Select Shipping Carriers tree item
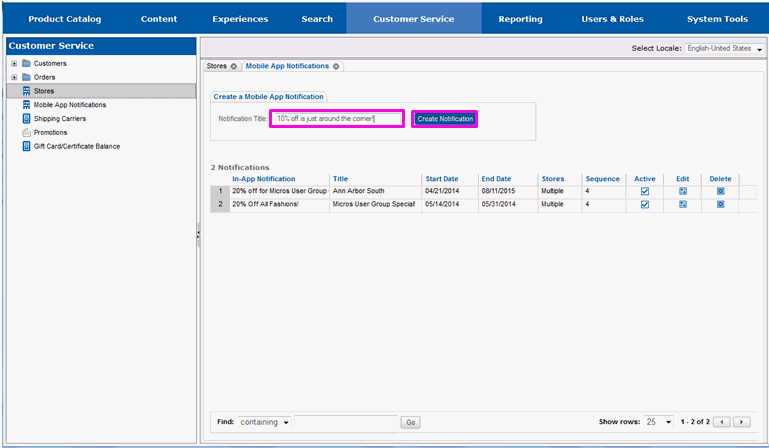 60,119
